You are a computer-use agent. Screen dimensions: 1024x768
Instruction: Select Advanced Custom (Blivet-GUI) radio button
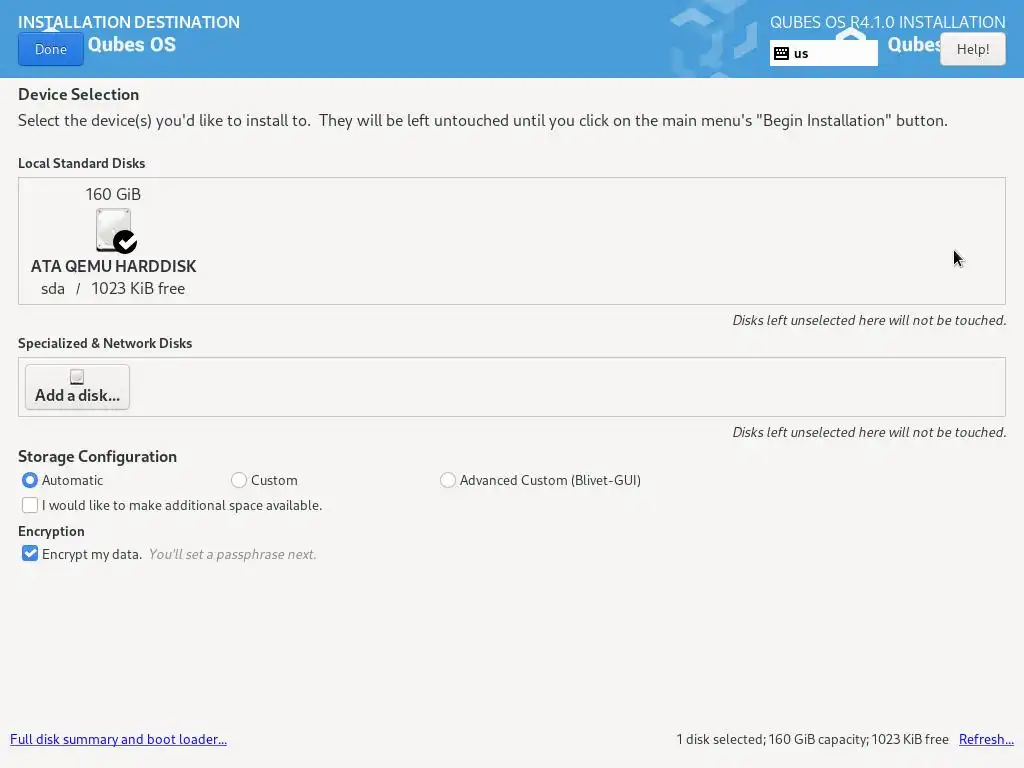447,480
